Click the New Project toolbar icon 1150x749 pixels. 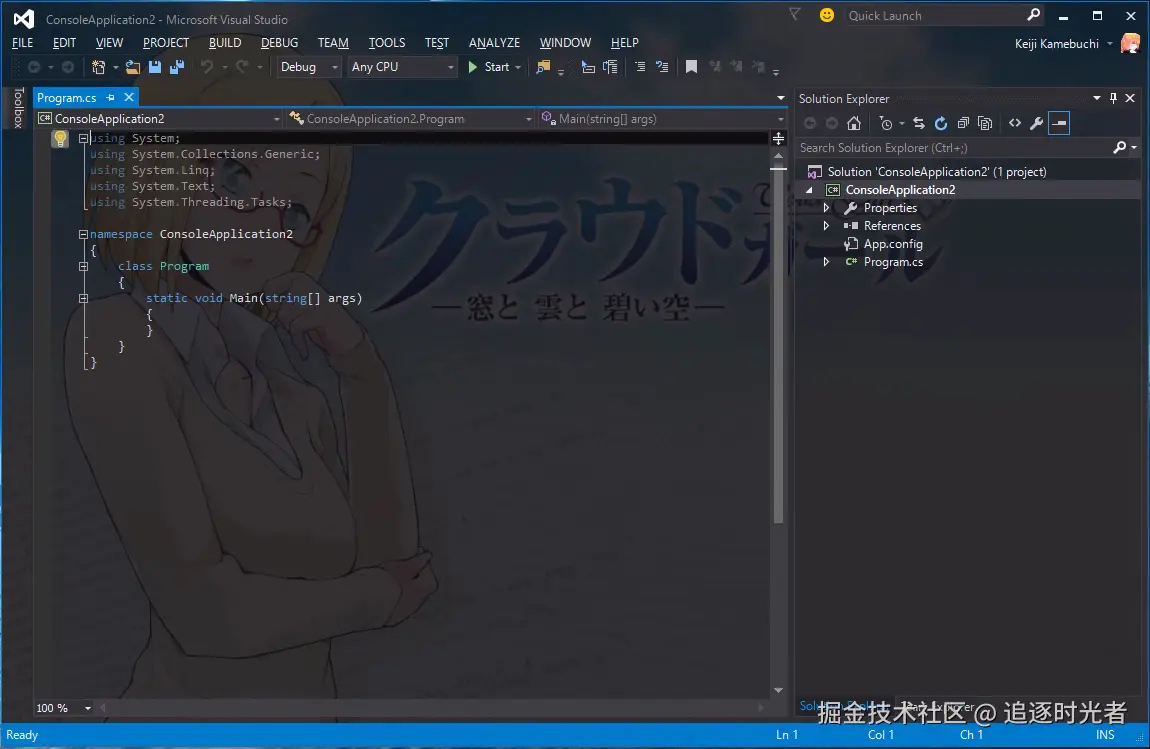[98, 67]
